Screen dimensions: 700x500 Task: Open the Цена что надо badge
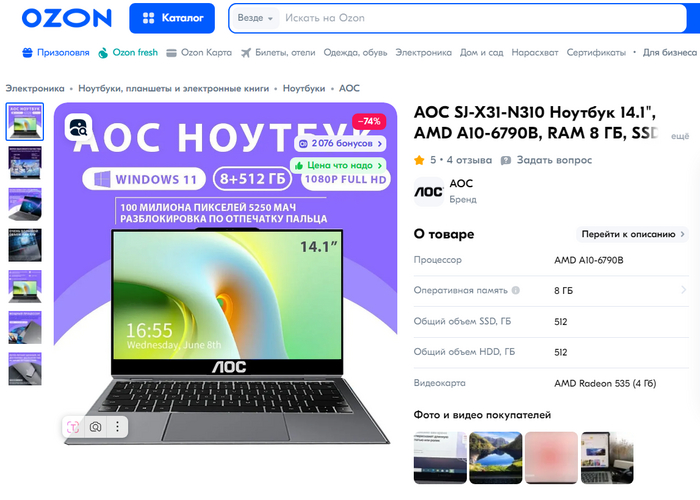tap(338, 166)
